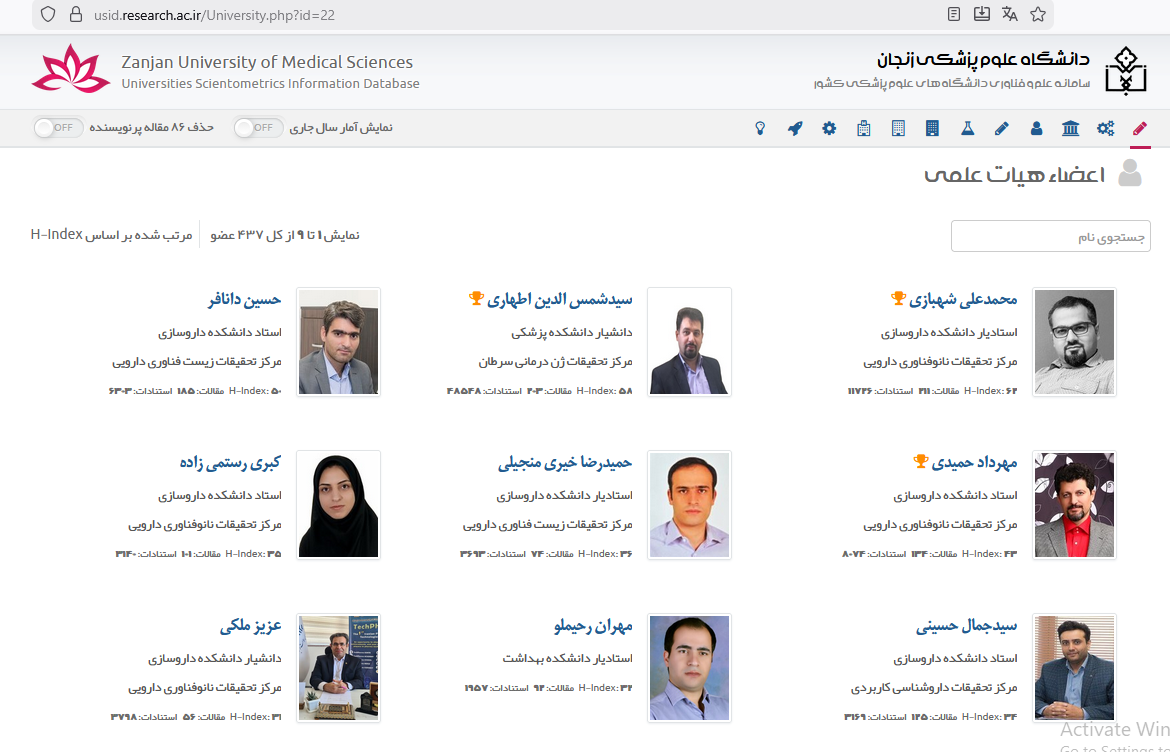Image resolution: width=1170 pixels, height=752 pixels.
Task: Click the 'مرکز تحقیقات ژن درمانی سرطان' text
Action: click(x=556, y=362)
